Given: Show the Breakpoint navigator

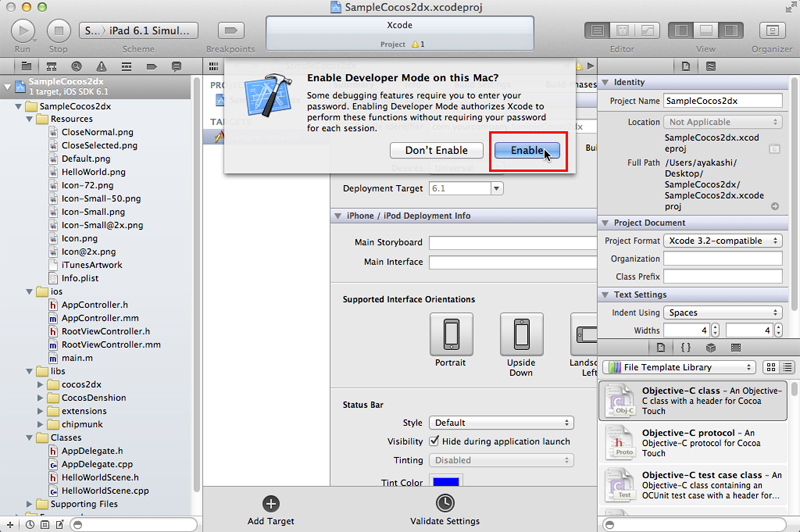Looking at the screenshot, I should 152,66.
